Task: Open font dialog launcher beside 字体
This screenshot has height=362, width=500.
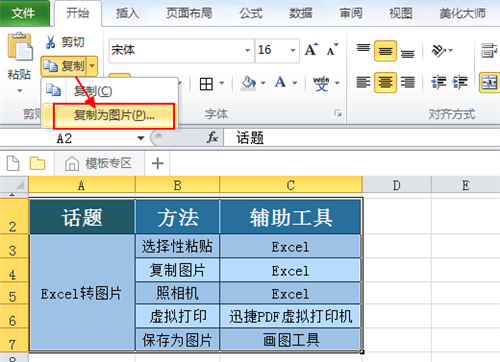Action: point(338,113)
